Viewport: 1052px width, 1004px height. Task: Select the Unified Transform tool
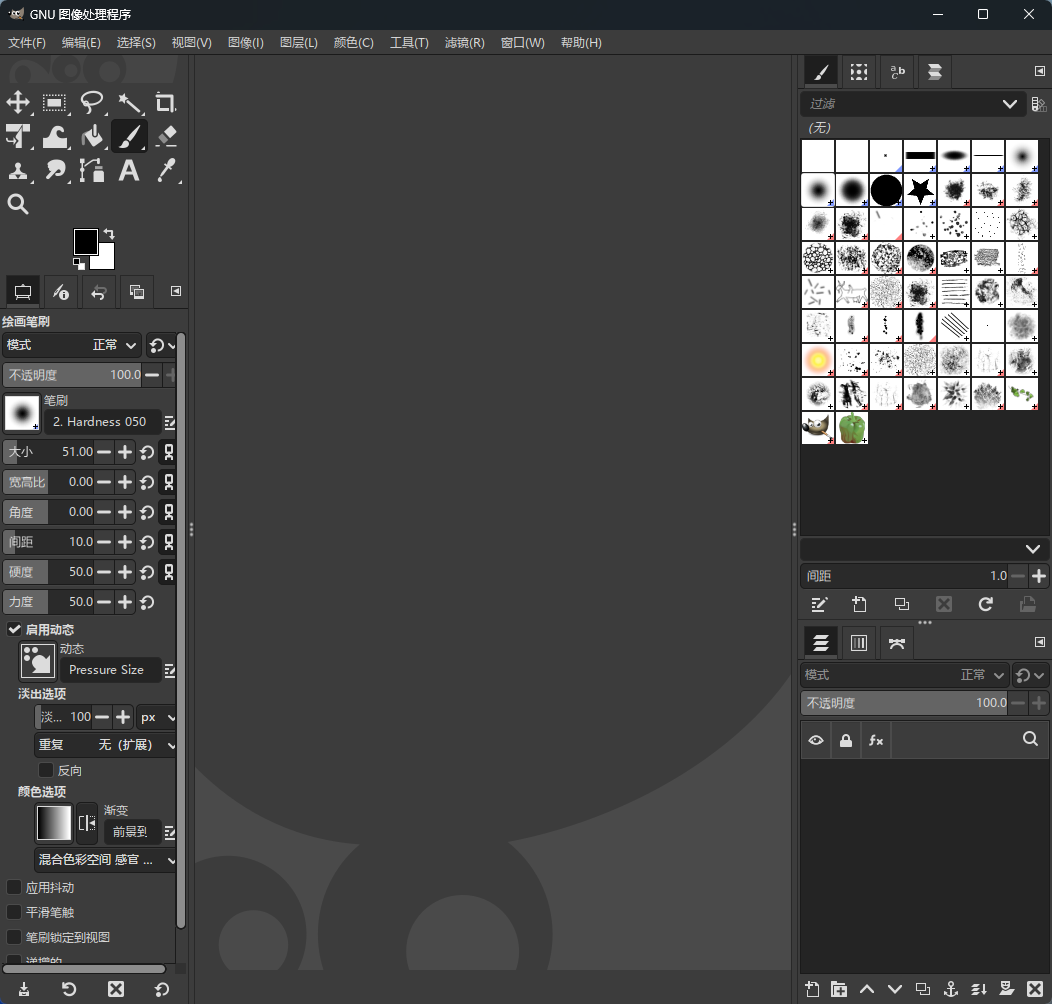click(18, 137)
